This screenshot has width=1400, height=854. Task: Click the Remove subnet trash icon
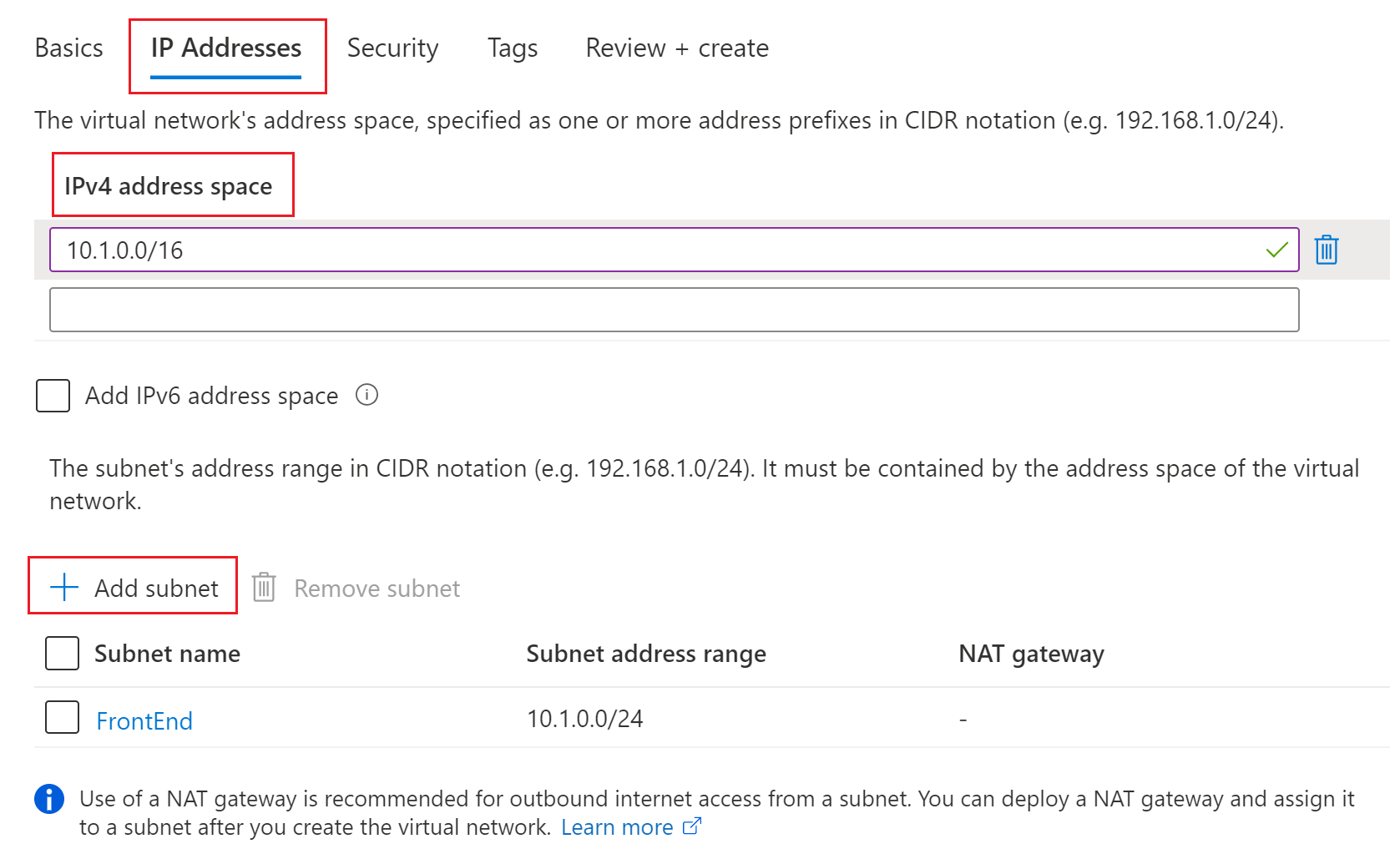[264, 588]
